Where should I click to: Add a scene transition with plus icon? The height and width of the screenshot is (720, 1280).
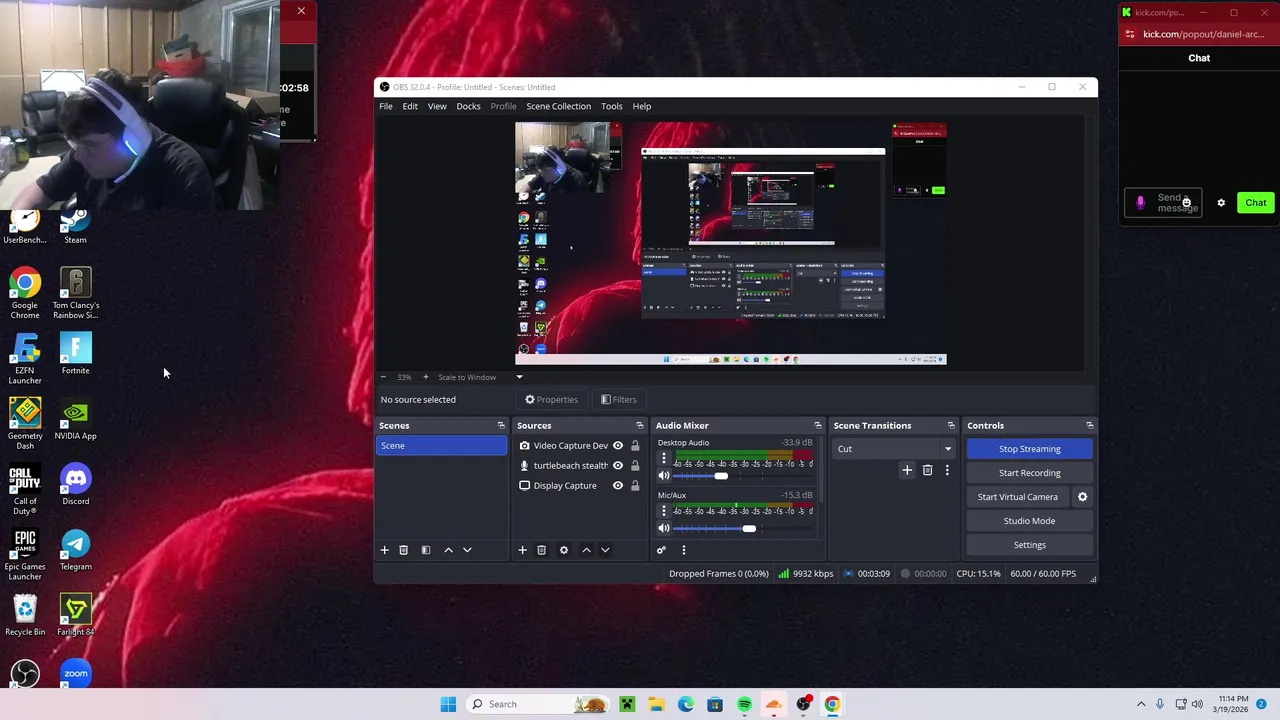pyautogui.click(x=907, y=470)
